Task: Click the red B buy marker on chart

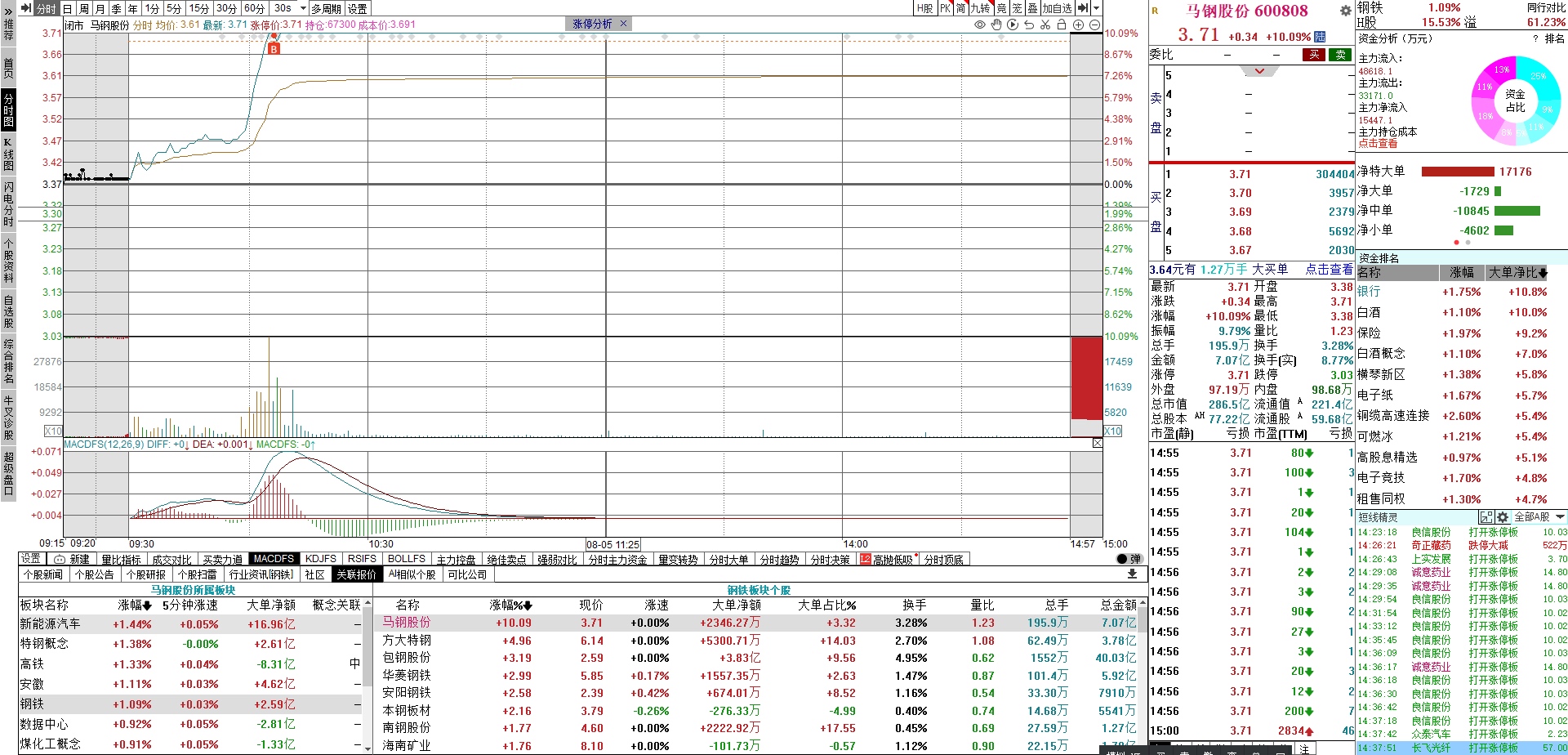Action: coord(274,49)
